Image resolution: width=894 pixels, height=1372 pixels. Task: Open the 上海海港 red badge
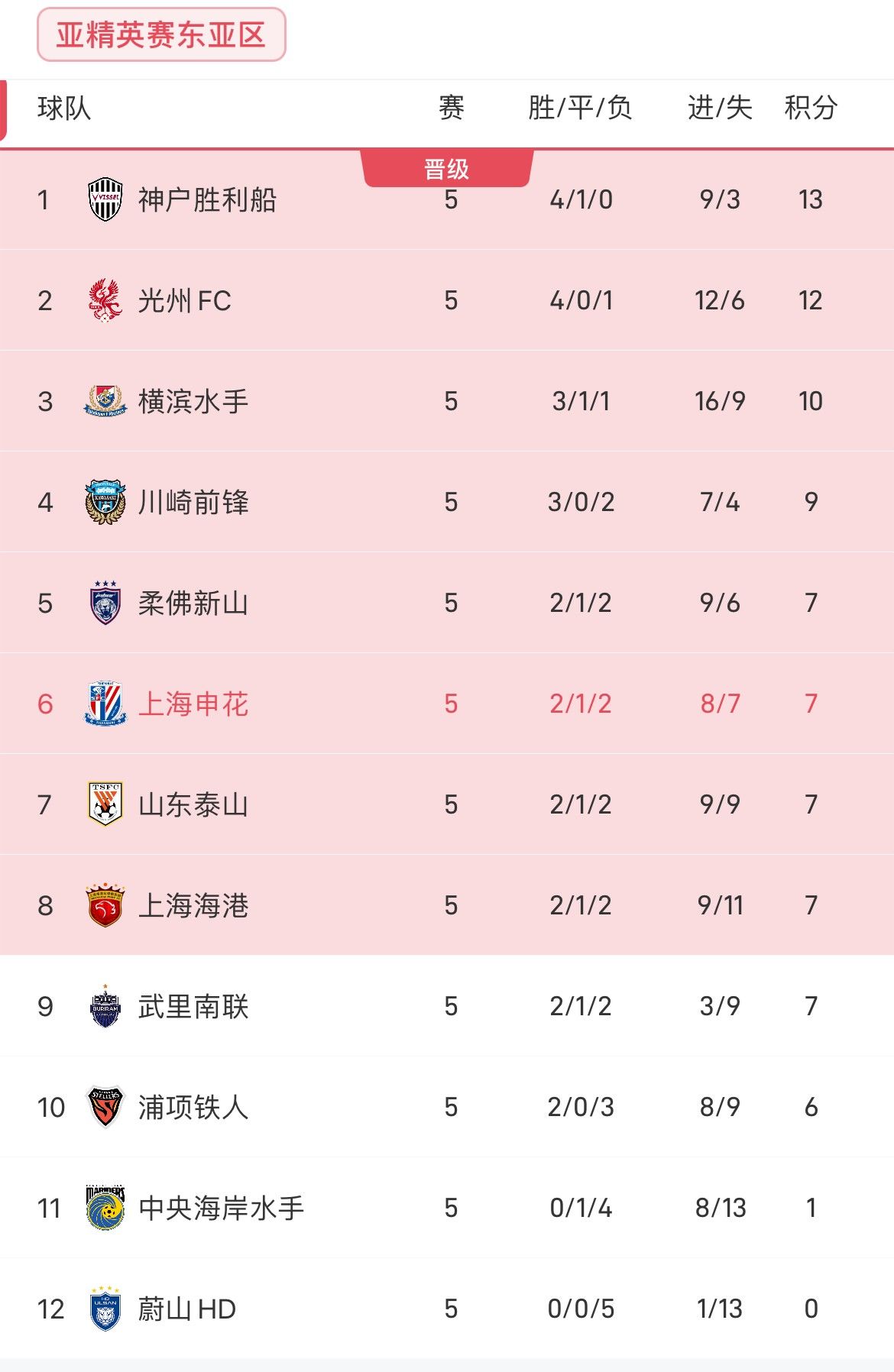click(x=105, y=905)
